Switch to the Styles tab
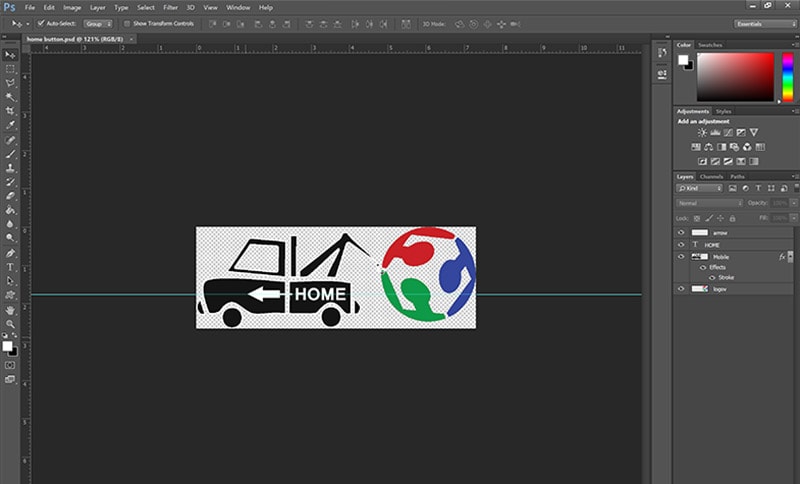800x484 pixels. [x=723, y=111]
